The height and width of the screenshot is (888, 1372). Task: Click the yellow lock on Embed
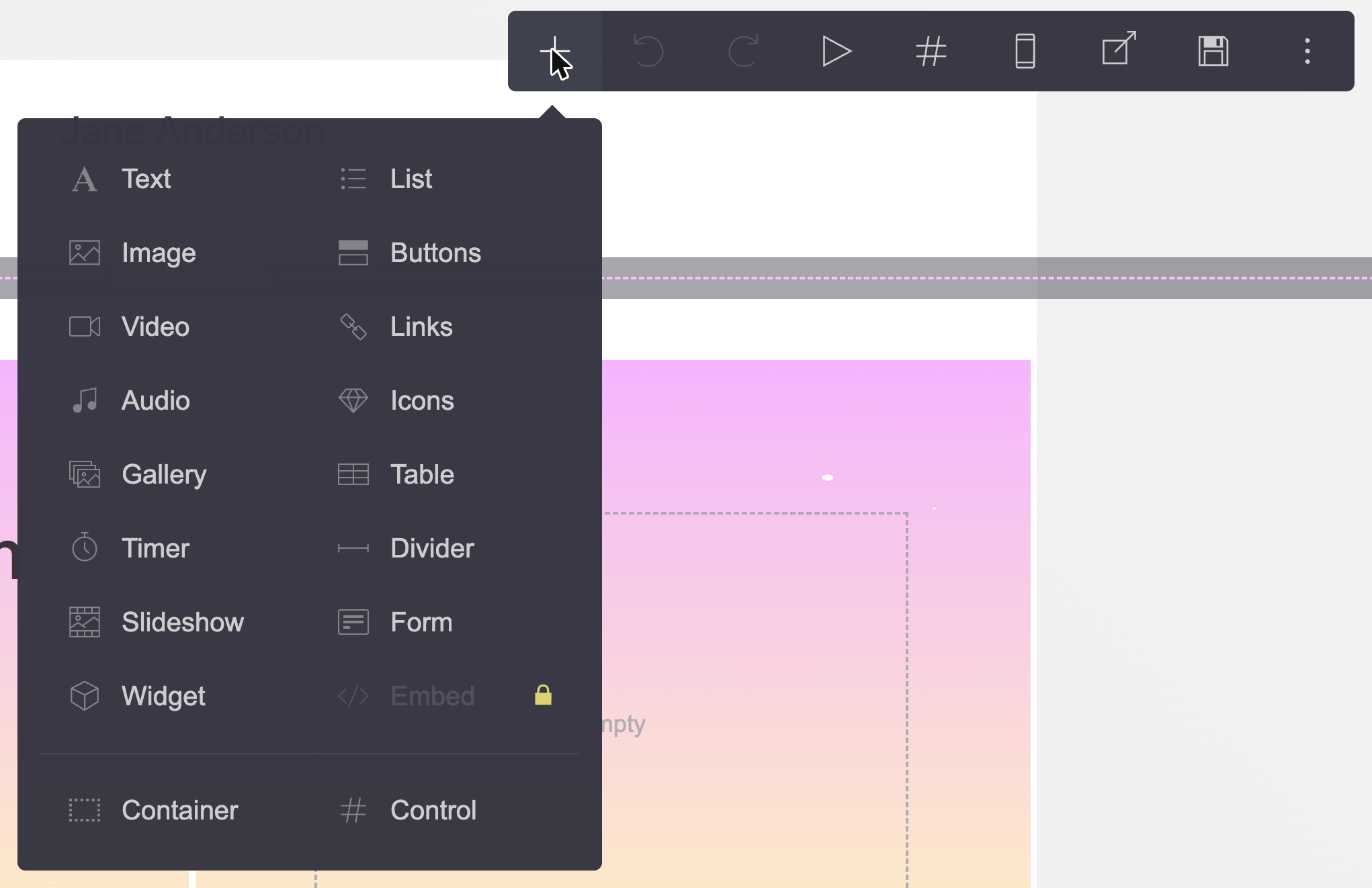pyautogui.click(x=543, y=694)
